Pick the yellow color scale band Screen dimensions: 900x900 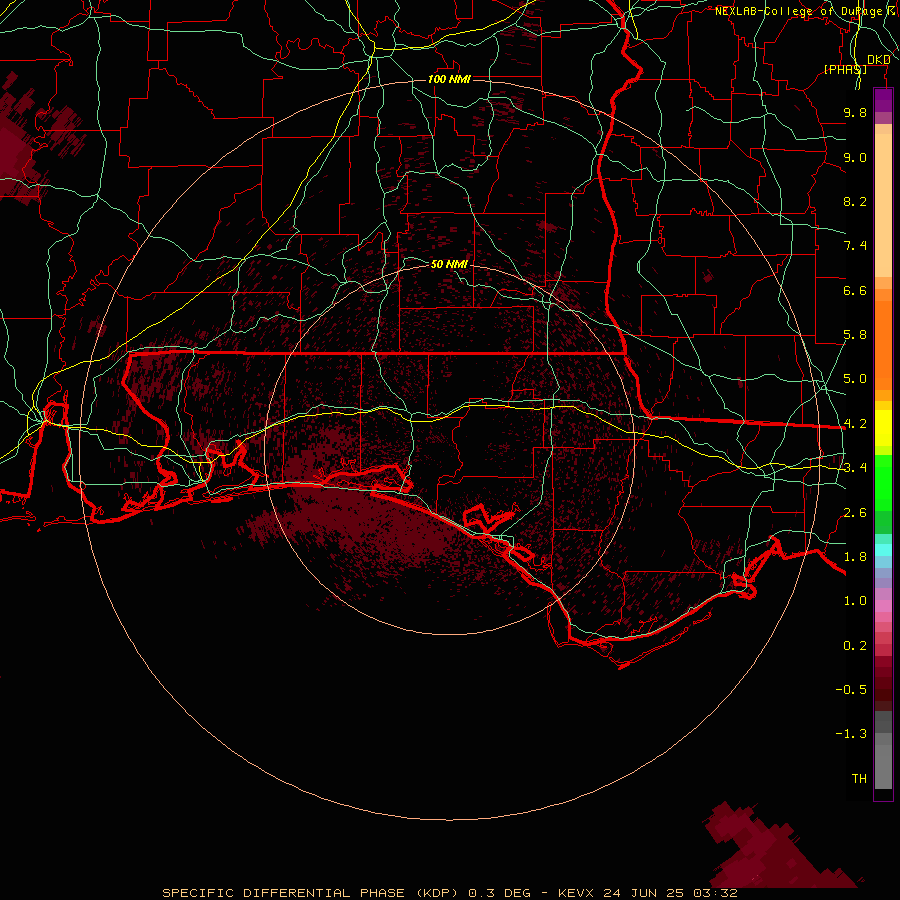[883, 428]
